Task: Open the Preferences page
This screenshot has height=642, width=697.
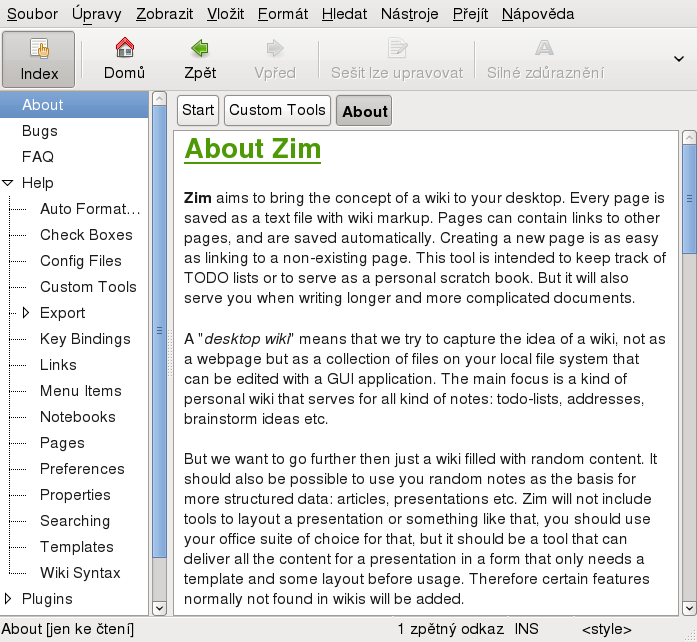Action: tap(82, 469)
